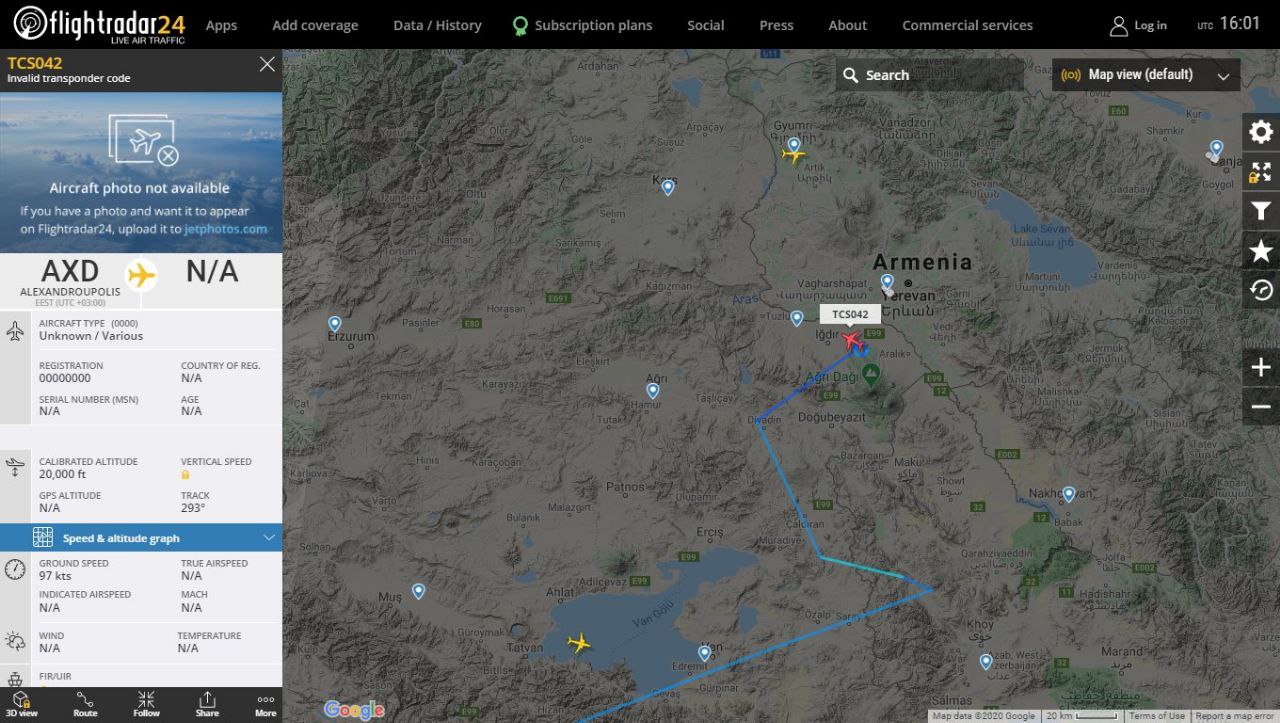1280x723 pixels.
Task: Click the Log in button
Action: [x=1139, y=25]
